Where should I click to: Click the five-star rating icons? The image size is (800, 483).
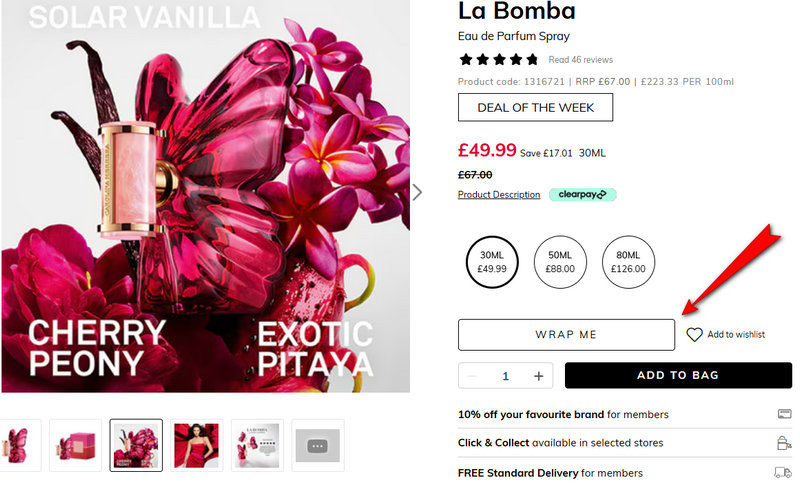pyautogui.click(x=498, y=60)
